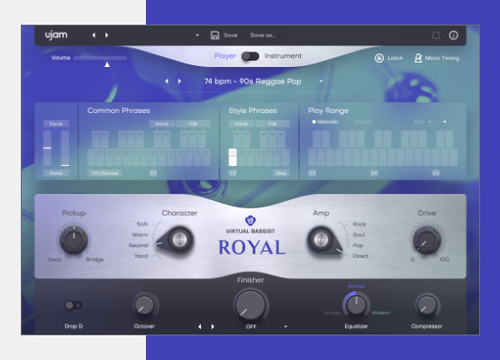Click highlighted C2 key in Style Phrases
This screenshot has height=360, width=500.
pos(233,158)
